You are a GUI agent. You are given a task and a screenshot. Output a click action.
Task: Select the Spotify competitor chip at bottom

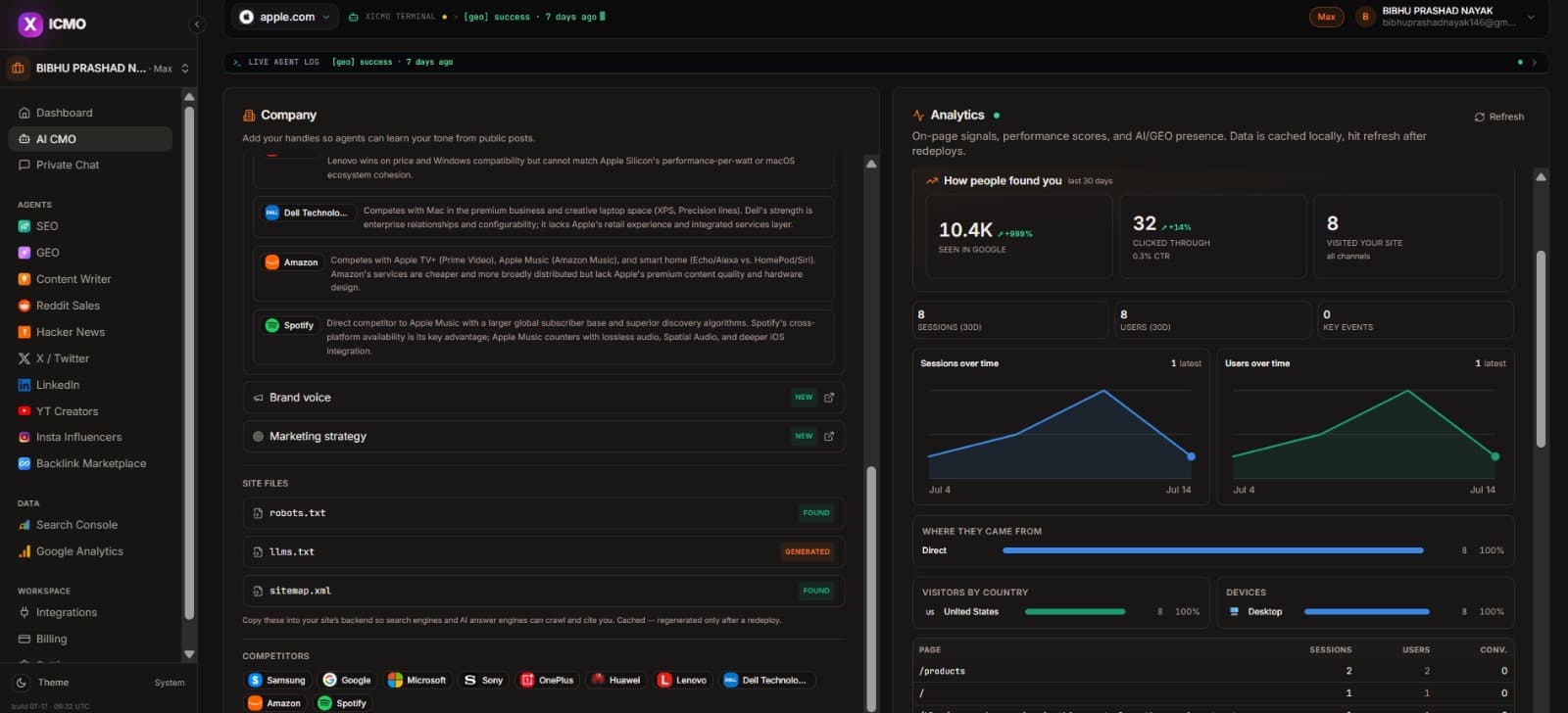click(x=343, y=703)
